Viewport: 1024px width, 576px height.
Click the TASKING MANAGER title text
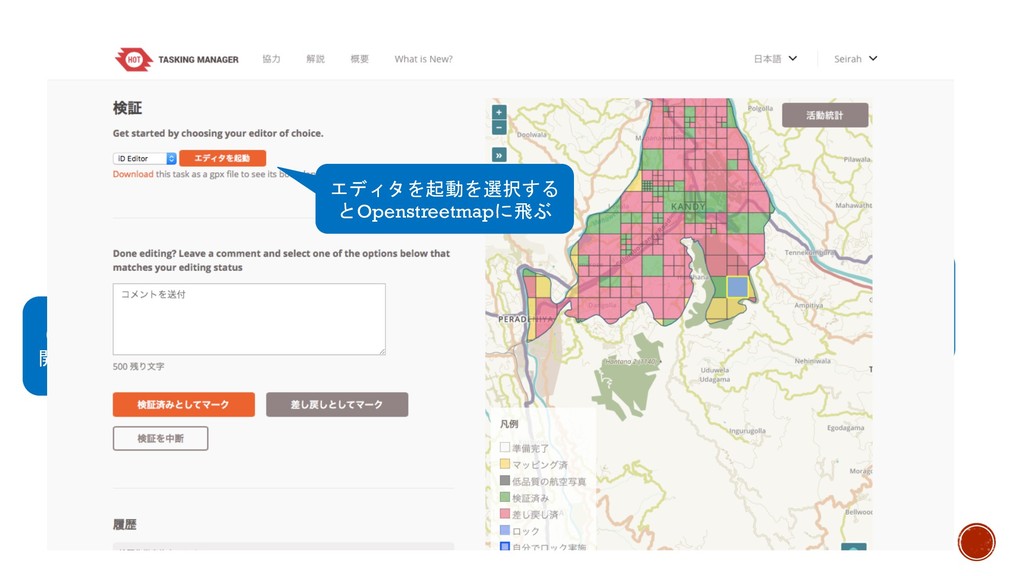[x=199, y=59]
